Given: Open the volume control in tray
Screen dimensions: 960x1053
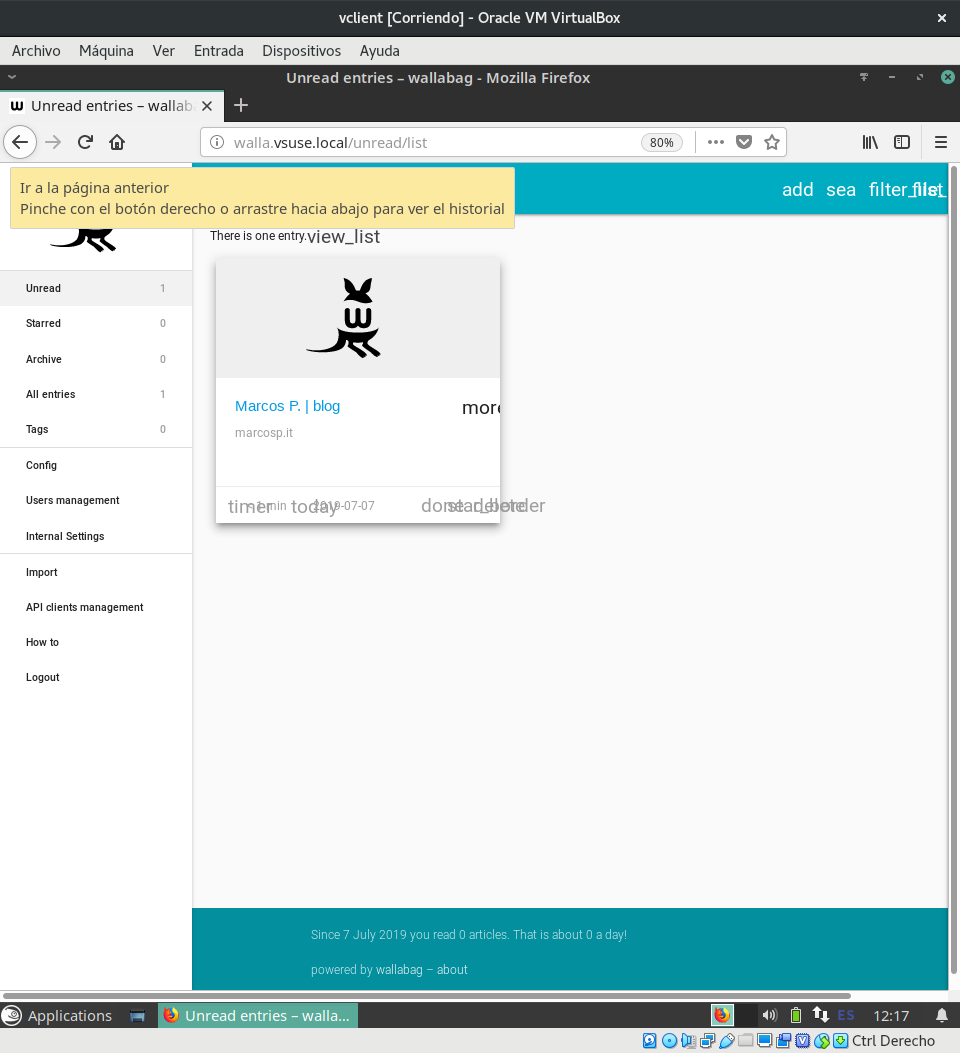Looking at the screenshot, I should [769, 1015].
